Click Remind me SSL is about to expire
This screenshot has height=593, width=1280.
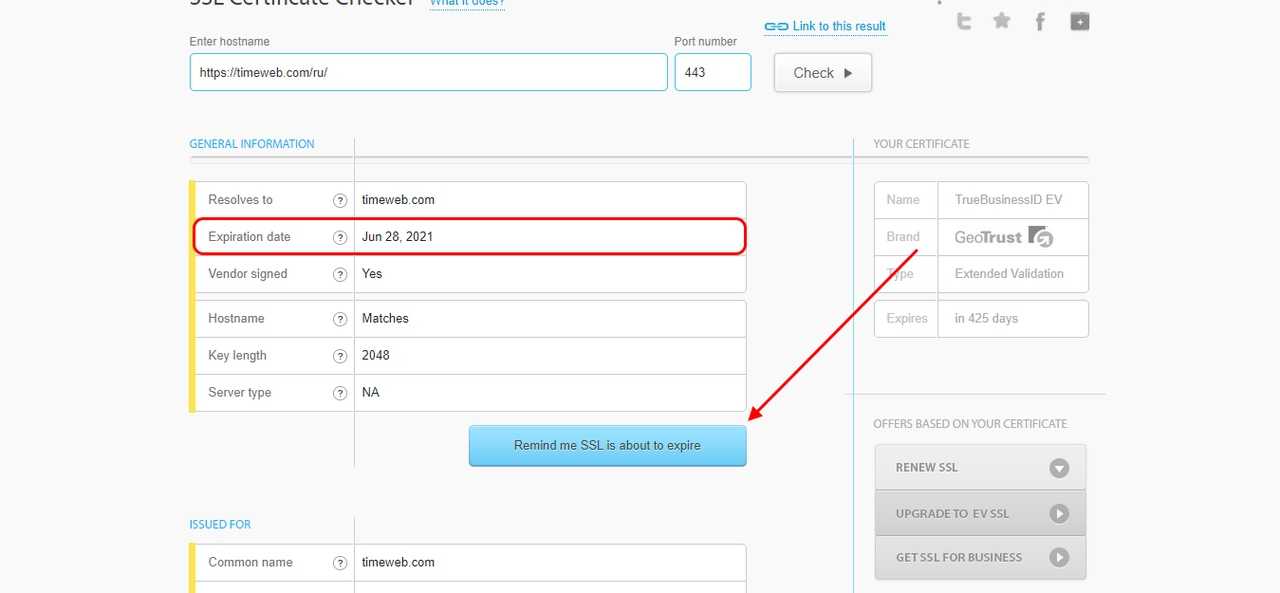pos(607,446)
